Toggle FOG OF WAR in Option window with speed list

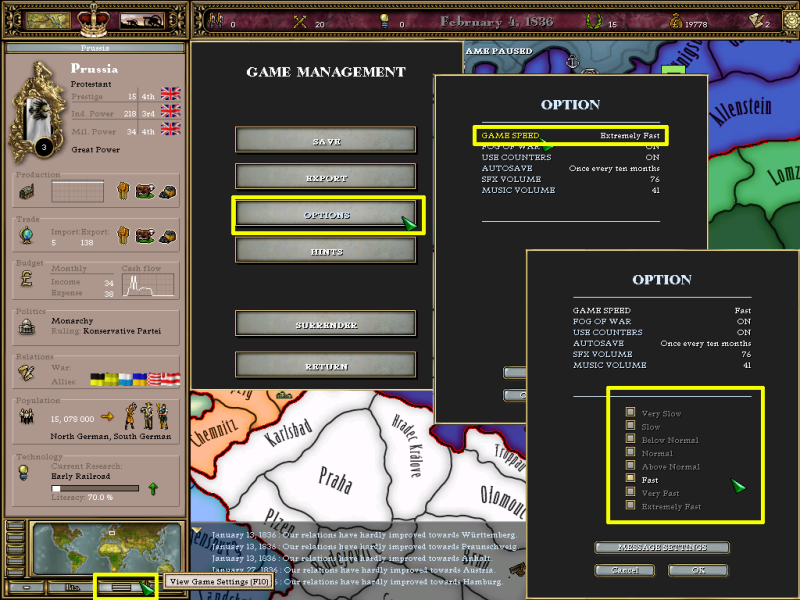[662, 321]
